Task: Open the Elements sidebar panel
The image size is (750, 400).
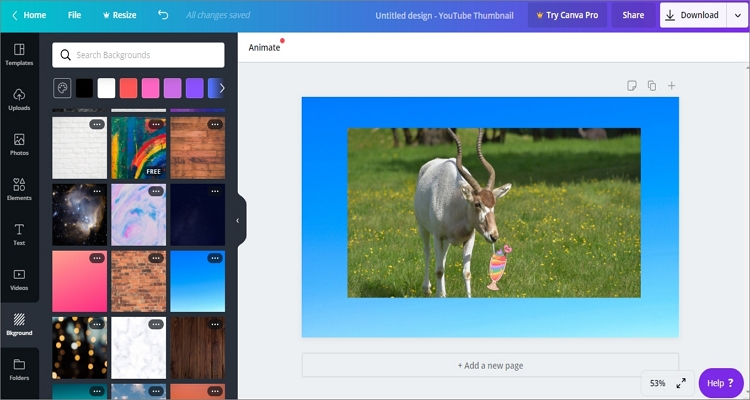Action: (x=19, y=189)
